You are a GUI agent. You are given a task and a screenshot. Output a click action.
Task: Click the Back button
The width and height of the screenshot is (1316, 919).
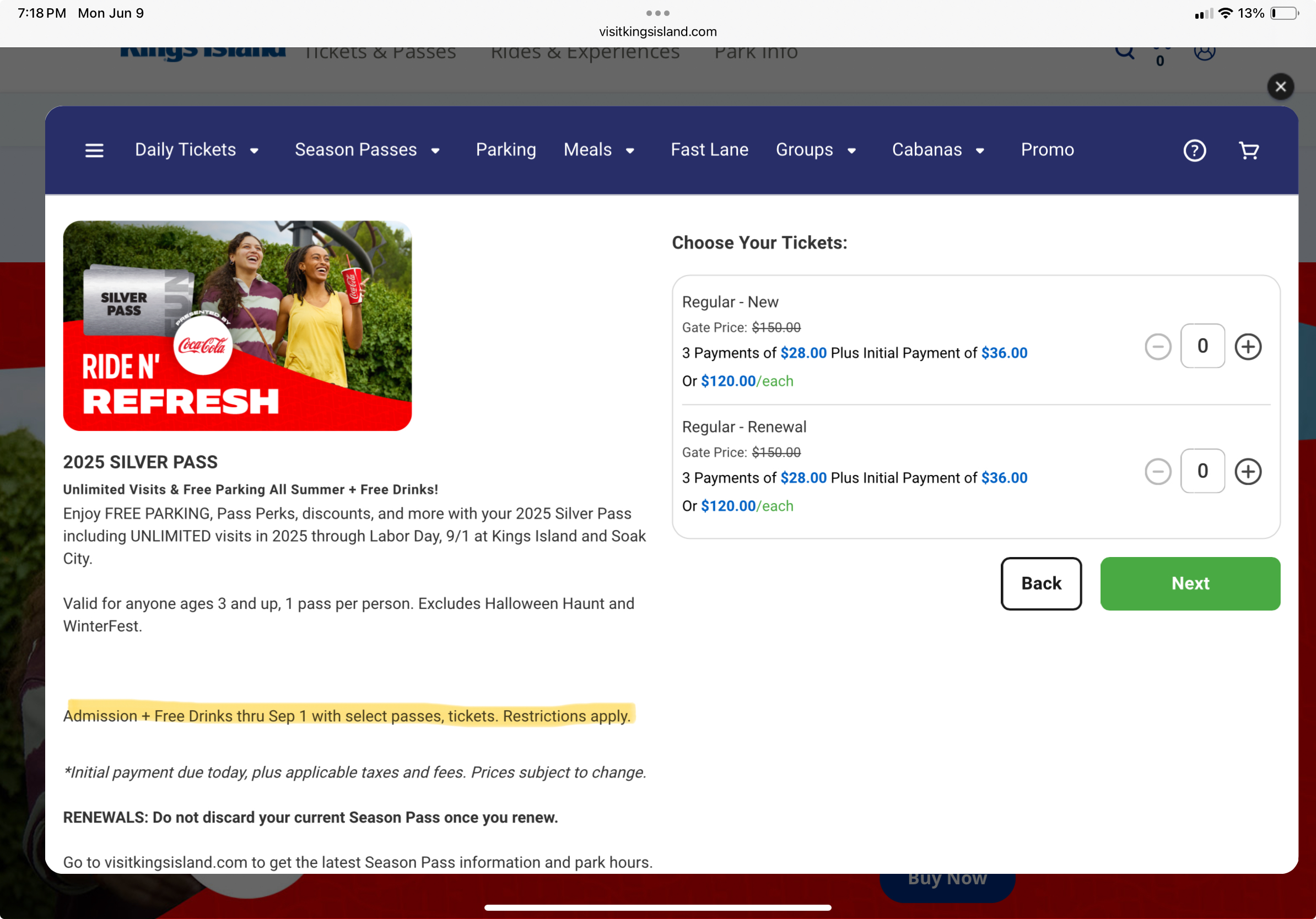click(x=1041, y=583)
